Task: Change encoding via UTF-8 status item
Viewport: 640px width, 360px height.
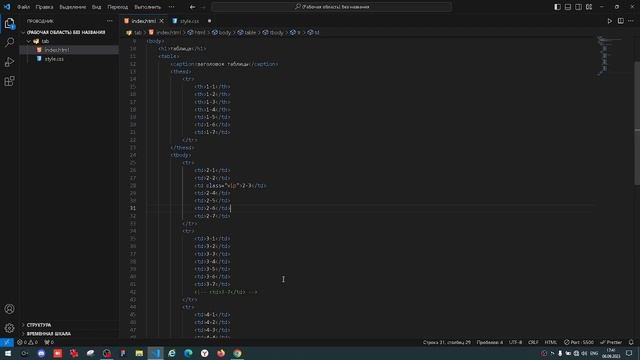Action: click(516, 342)
